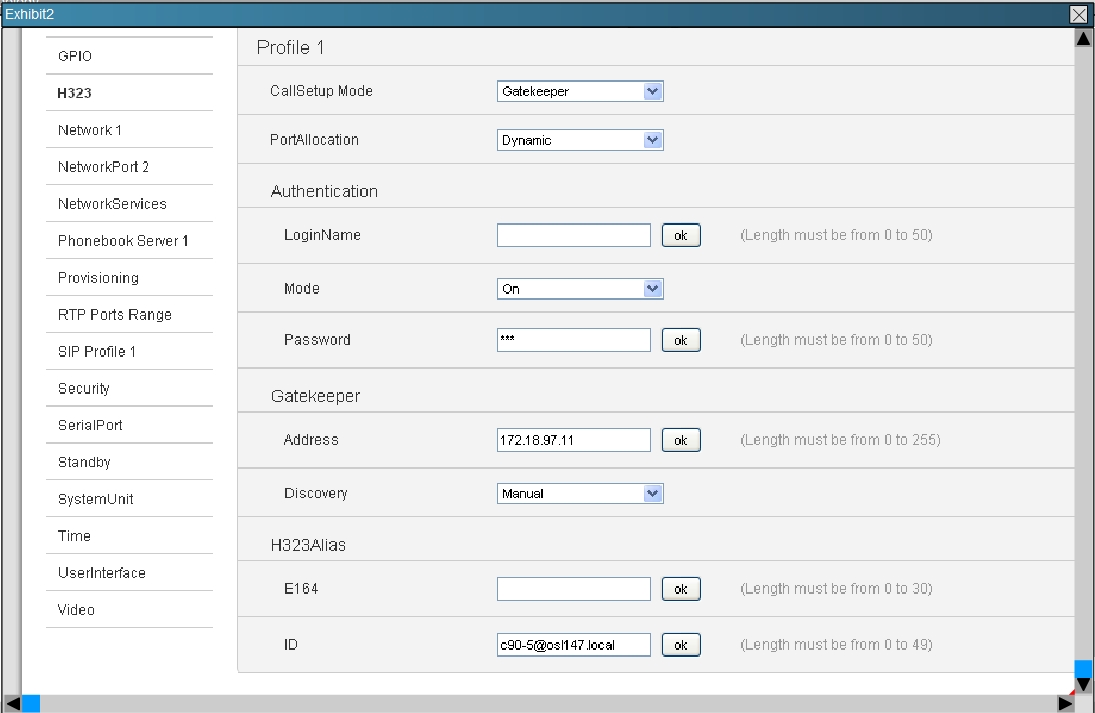Select the GPIO menu item
This screenshot has width=1095, height=713.
coord(75,56)
